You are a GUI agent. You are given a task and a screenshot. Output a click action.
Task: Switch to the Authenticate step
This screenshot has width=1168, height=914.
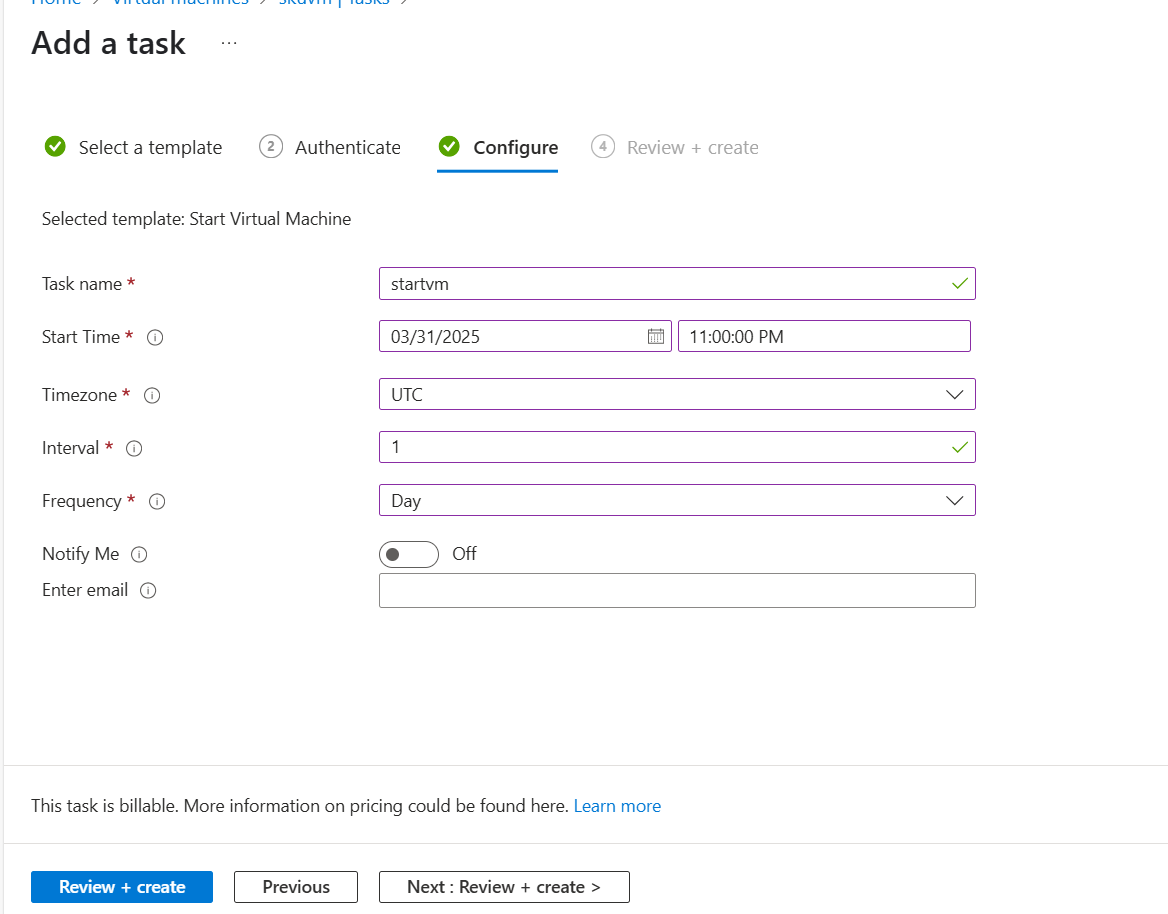tap(330, 147)
